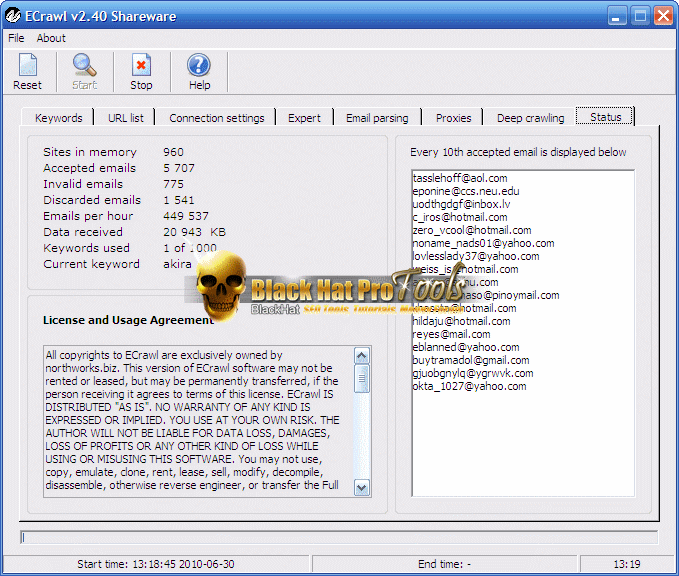This screenshot has width=679, height=576.
Task: Open the Proxies tab
Action: pyautogui.click(x=453, y=118)
